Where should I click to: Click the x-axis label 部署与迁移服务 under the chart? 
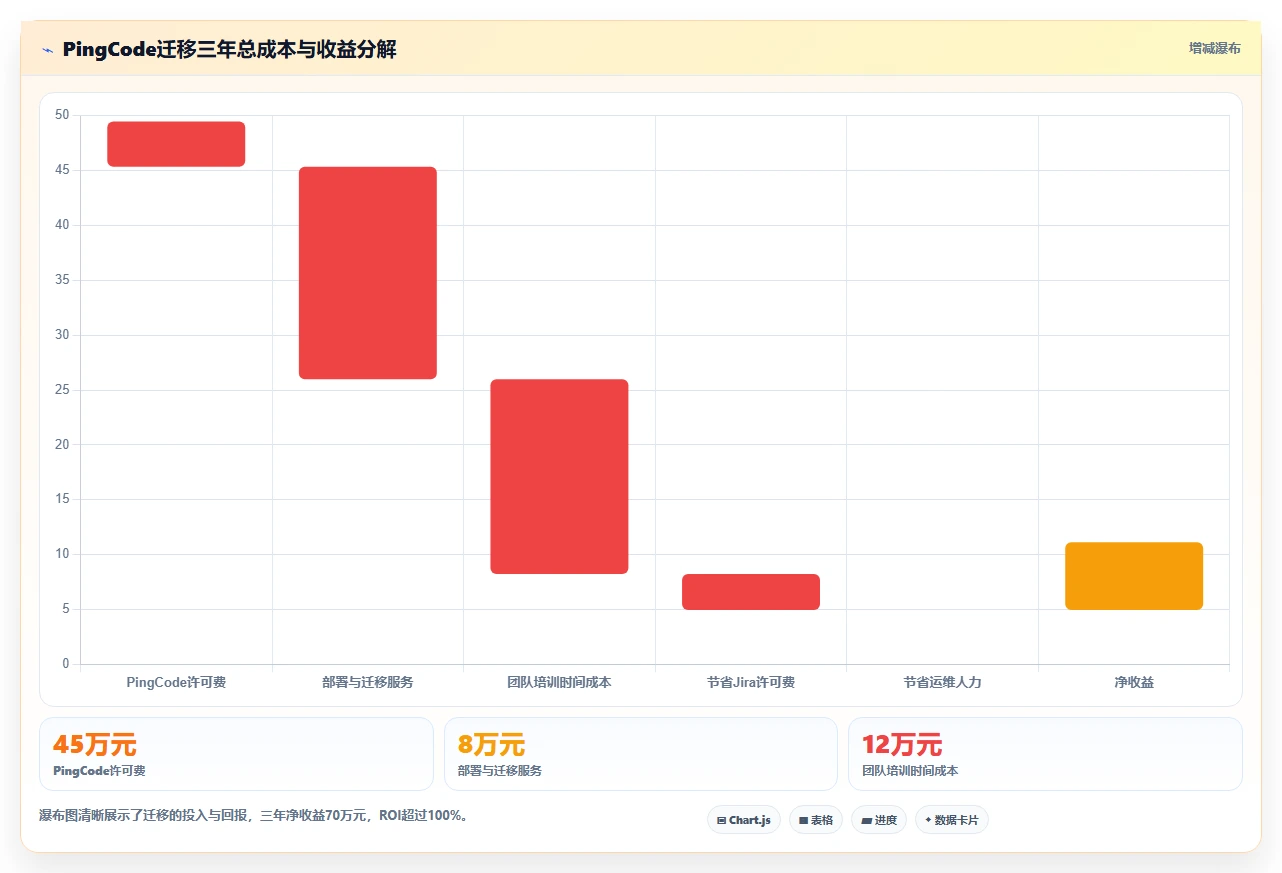tap(368, 682)
